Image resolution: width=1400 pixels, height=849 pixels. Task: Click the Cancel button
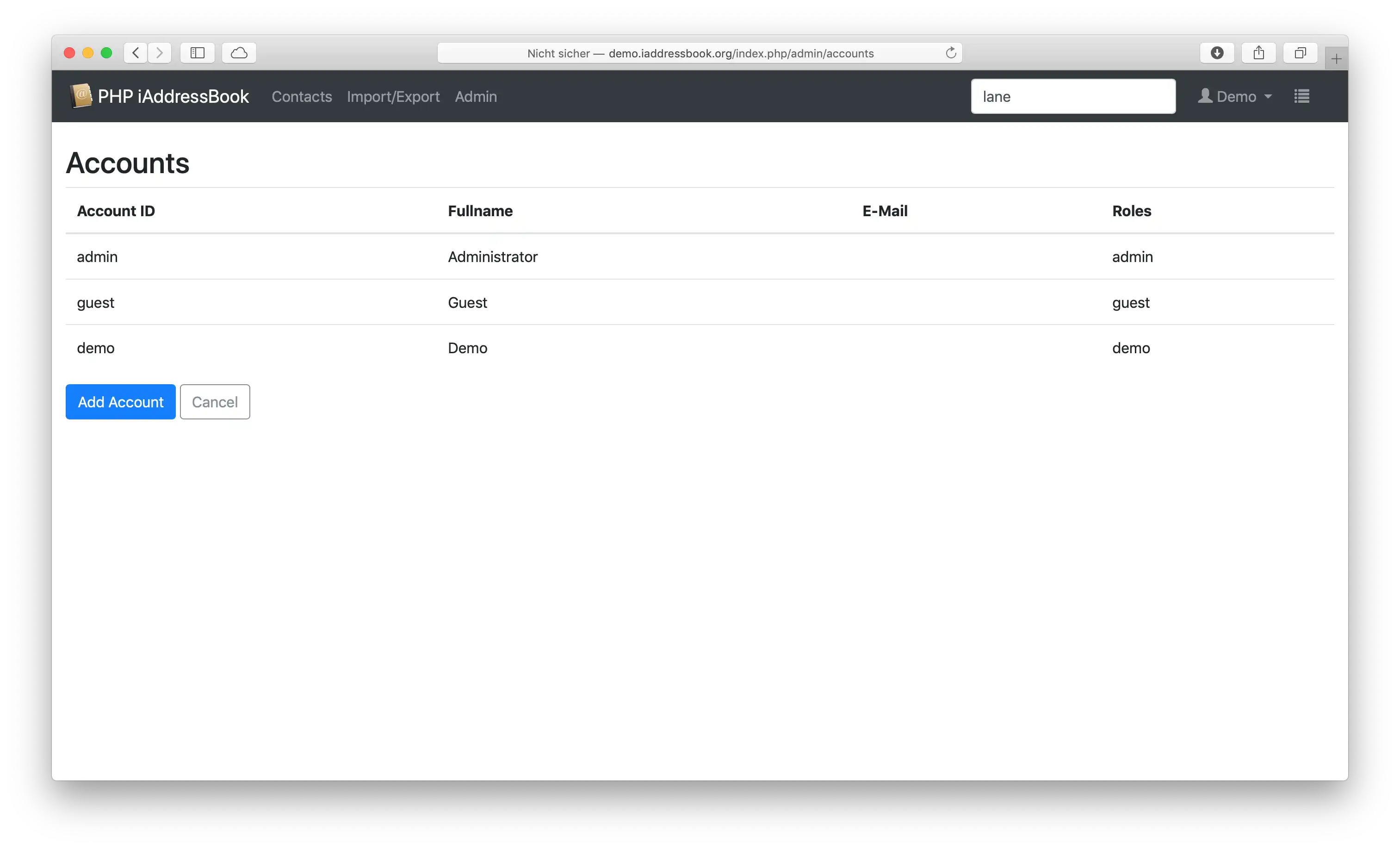pos(214,401)
